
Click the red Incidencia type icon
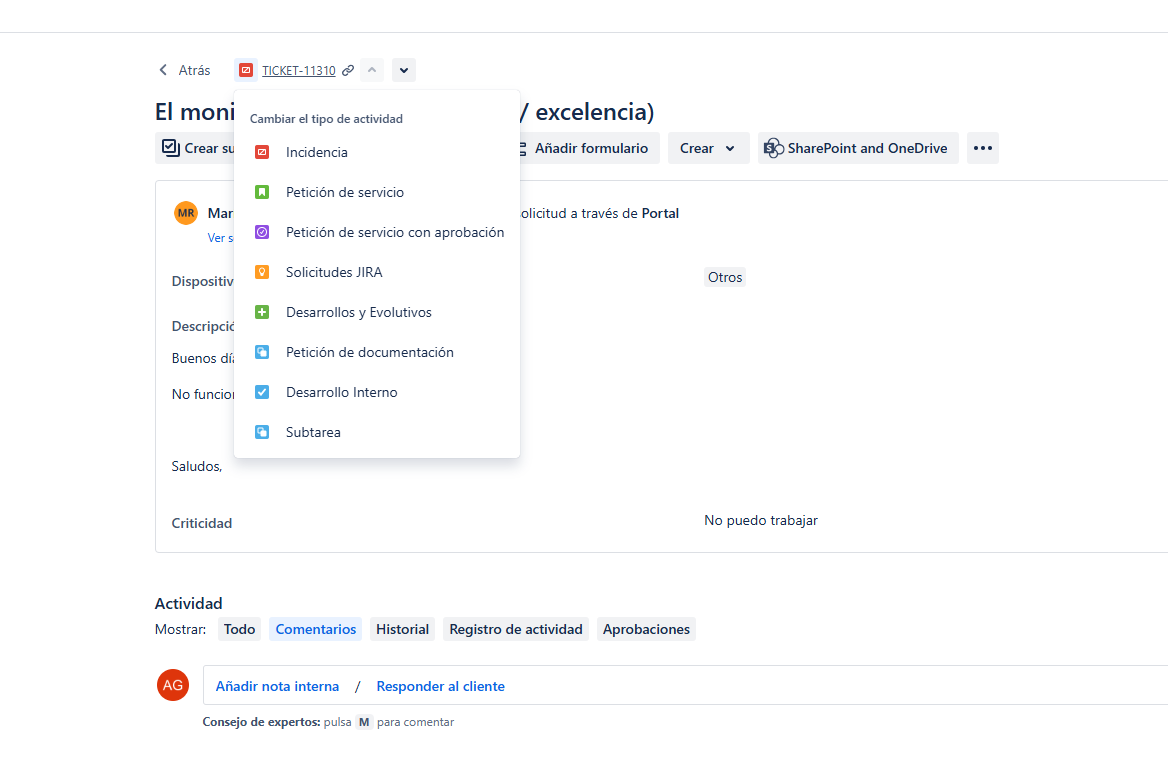pyautogui.click(x=262, y=152)
